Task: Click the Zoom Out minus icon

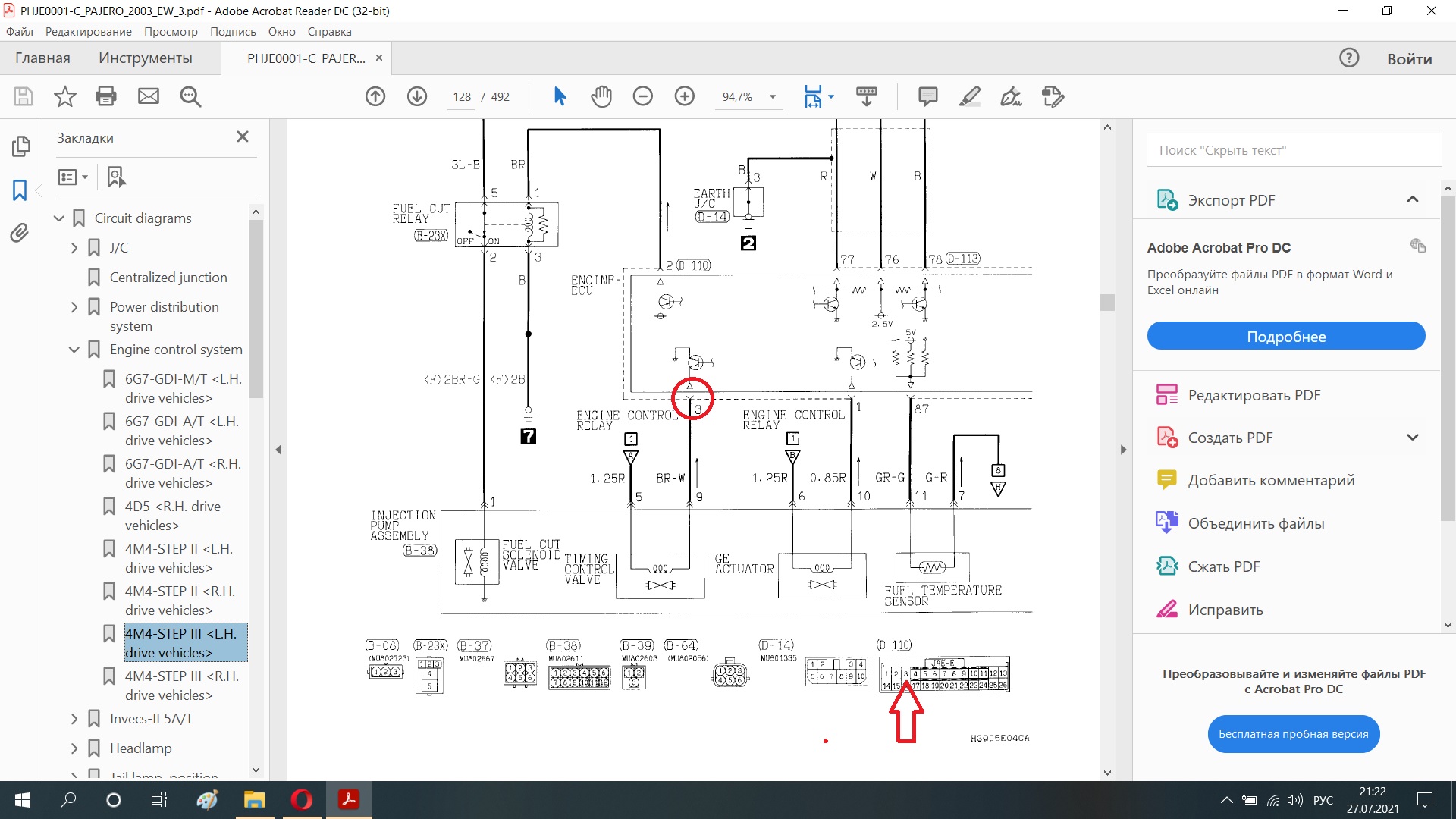Action: coord(642,96)
